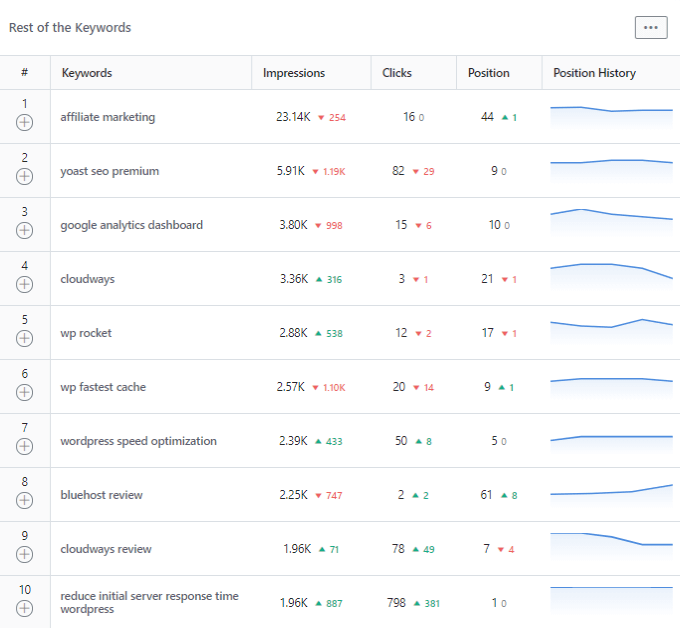Screen dimensions: 680x628
Task: Select the google analytics dashboard keyword
Action: tap(131, 225)
